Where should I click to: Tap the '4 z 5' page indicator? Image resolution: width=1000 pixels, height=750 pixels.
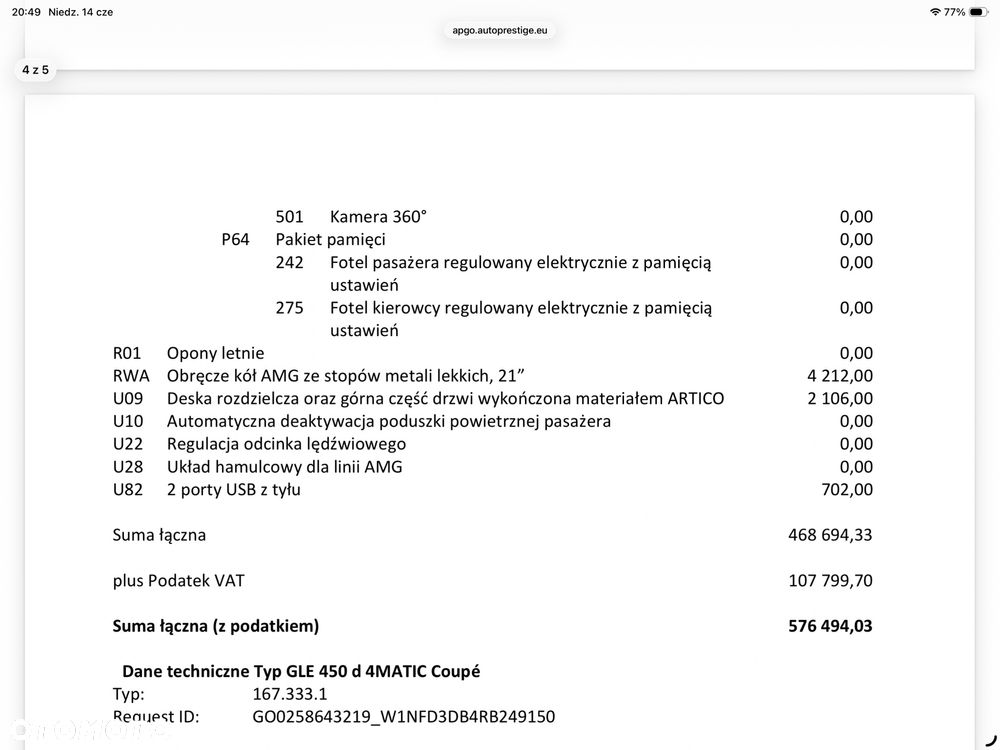click(x=35, y=70)
